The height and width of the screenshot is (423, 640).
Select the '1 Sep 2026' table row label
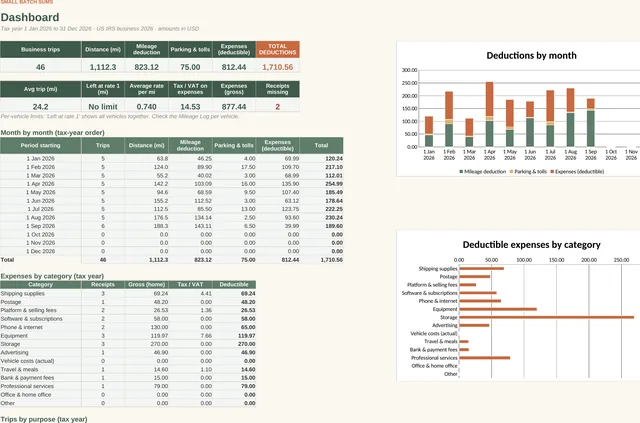tap(40, 226)
